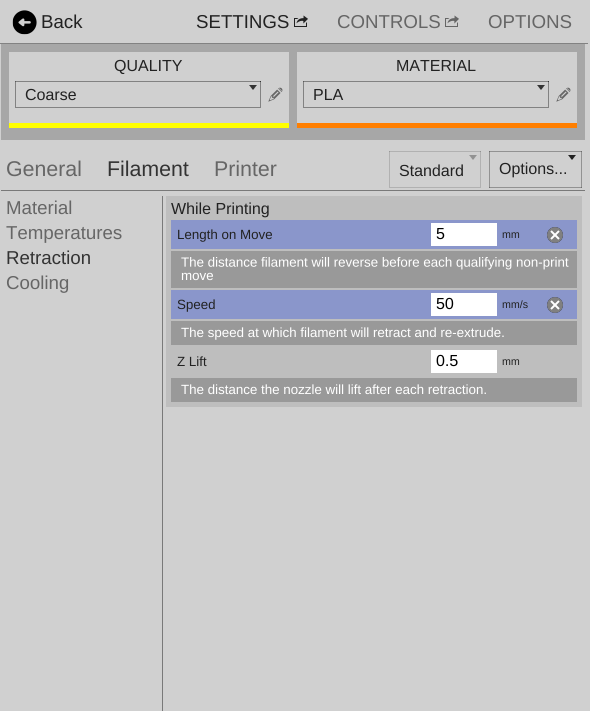
Task: Switch to the Printer tab
Action: tap(245, 169)
